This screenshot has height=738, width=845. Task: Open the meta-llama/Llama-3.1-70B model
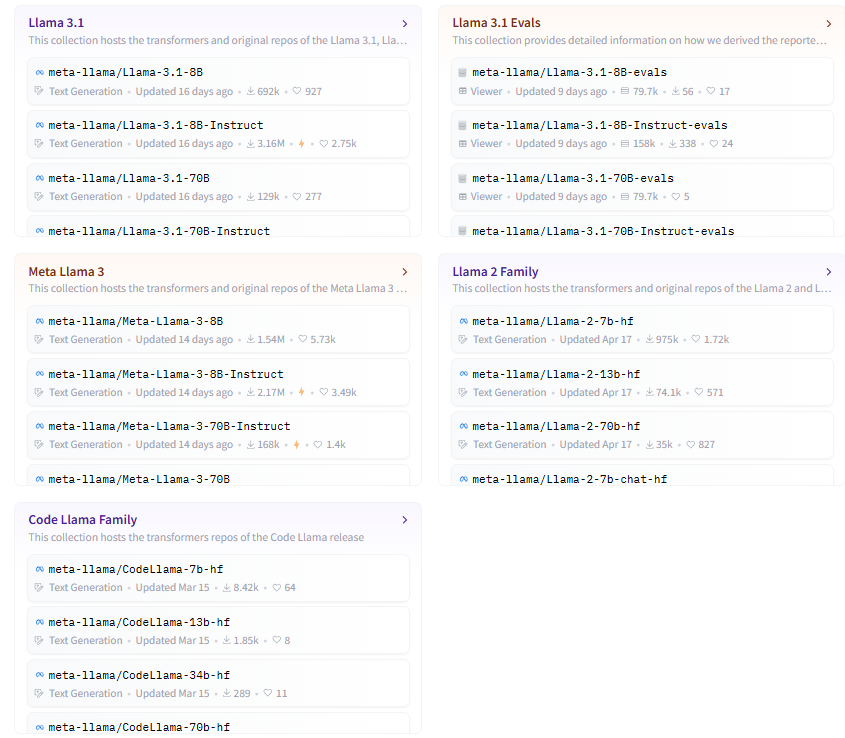coord(129,178)
